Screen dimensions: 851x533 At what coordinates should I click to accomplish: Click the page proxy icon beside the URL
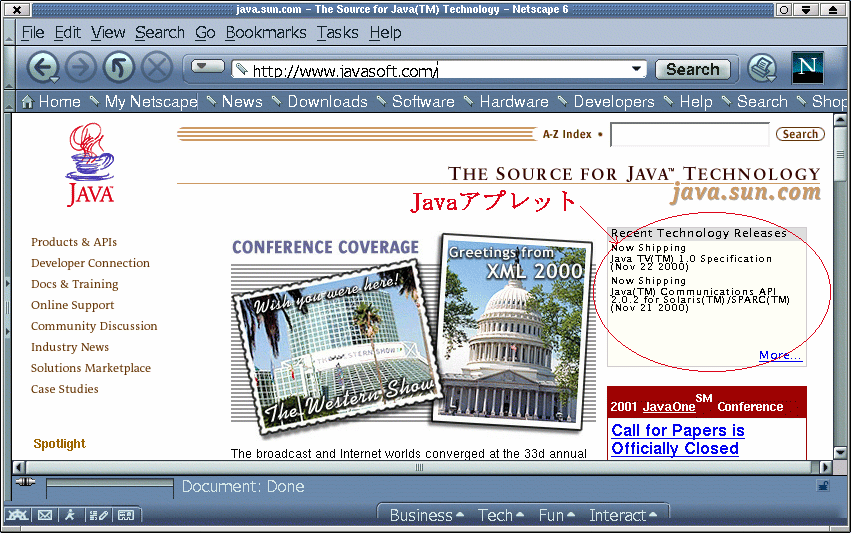click(x=242, y=69)
